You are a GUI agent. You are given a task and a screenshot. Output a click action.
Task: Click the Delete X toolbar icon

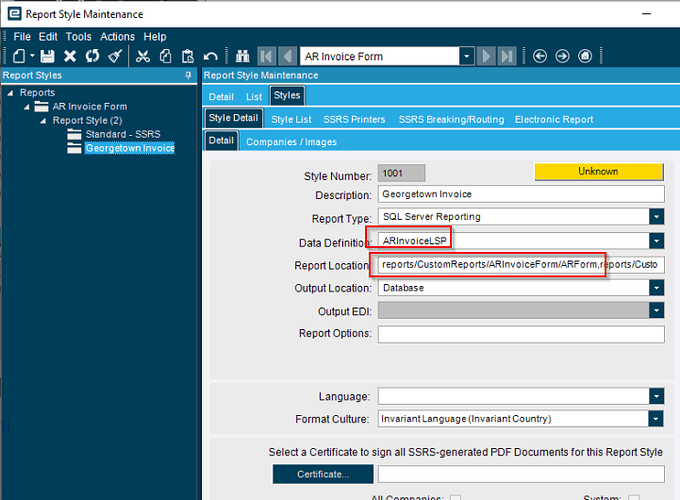(70, 56)
